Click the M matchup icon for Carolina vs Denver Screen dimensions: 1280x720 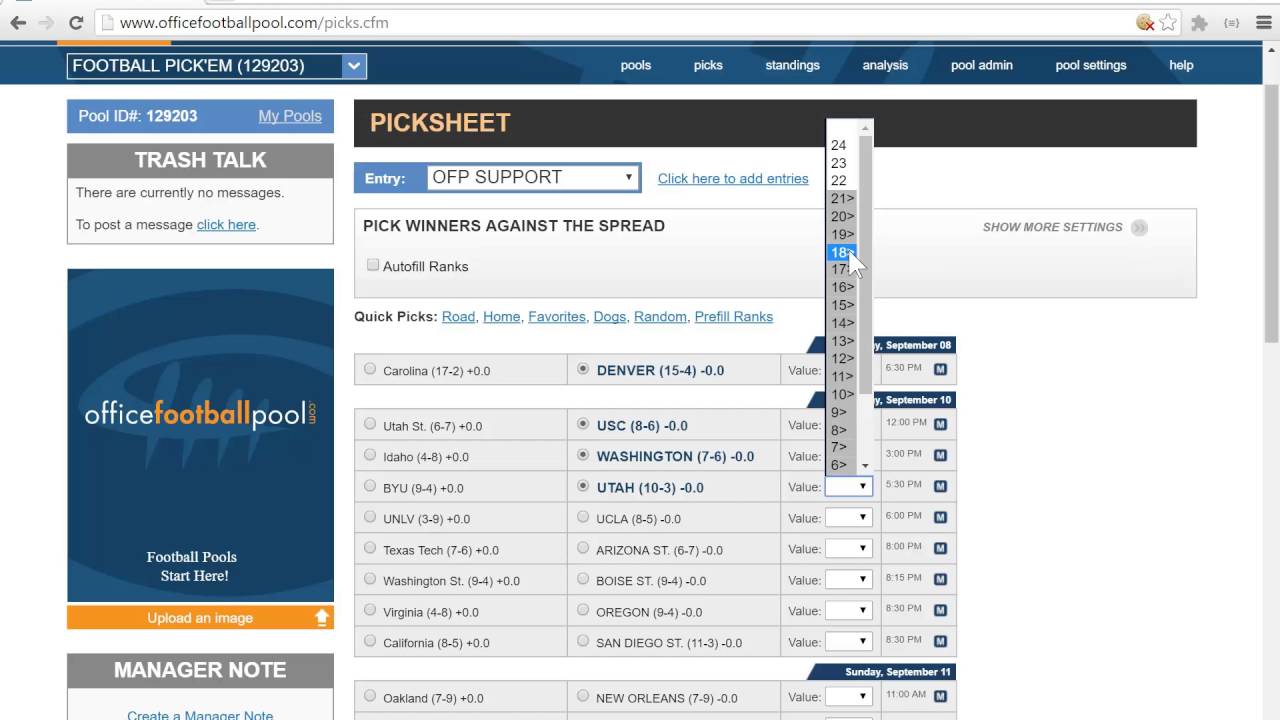(x=940, y=369)
